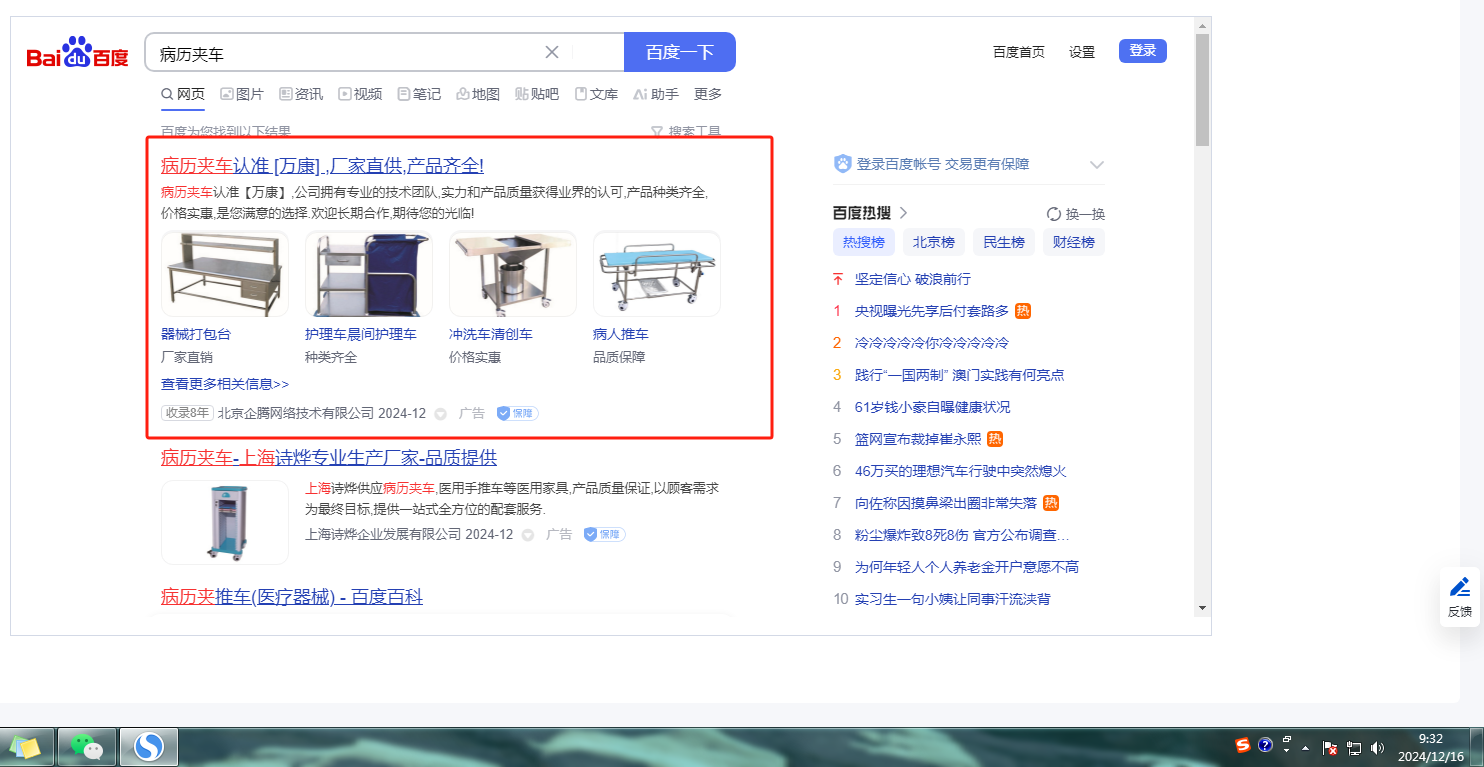Click the Sogou input method tray icon
1484x767 pixels.
pyautogui.click(x=1243, y=745)
